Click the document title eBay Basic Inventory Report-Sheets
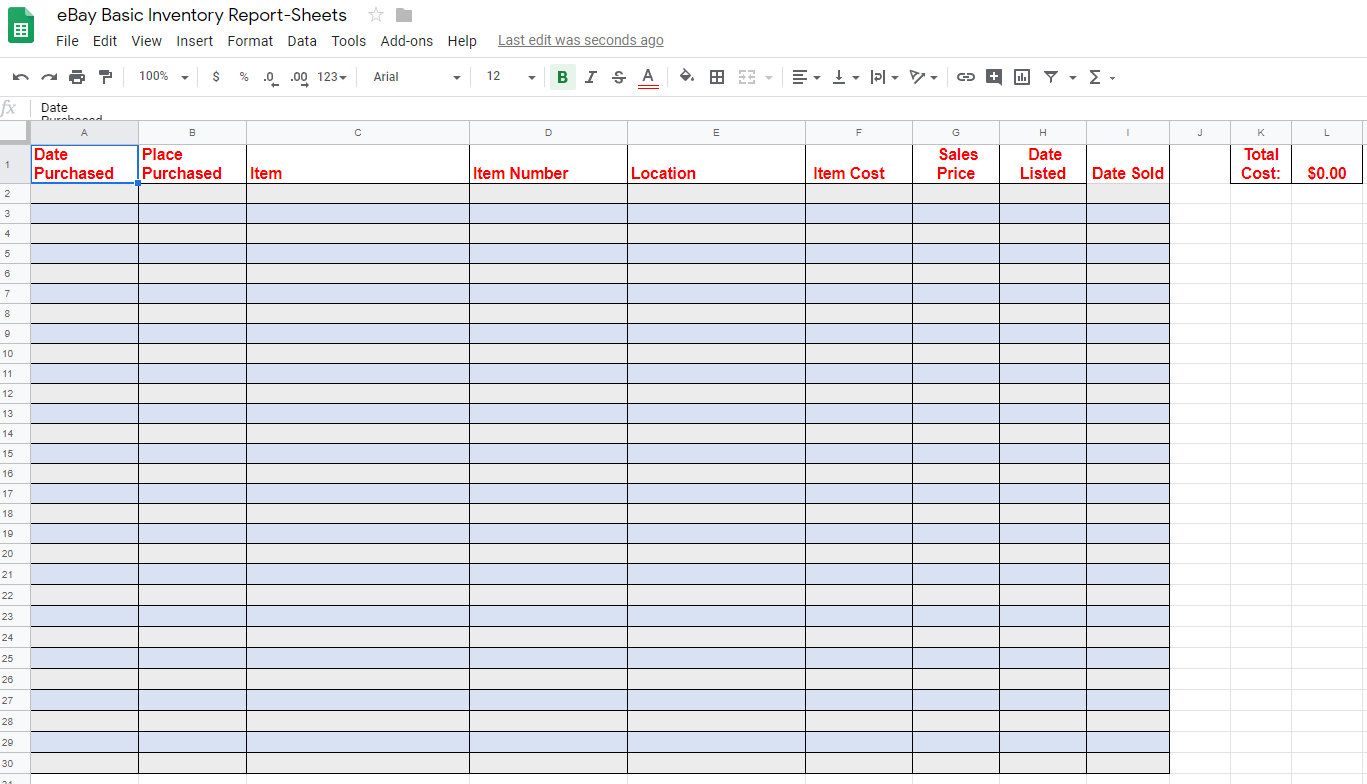This screenshot has height=784, width=1367. [202, 15]
